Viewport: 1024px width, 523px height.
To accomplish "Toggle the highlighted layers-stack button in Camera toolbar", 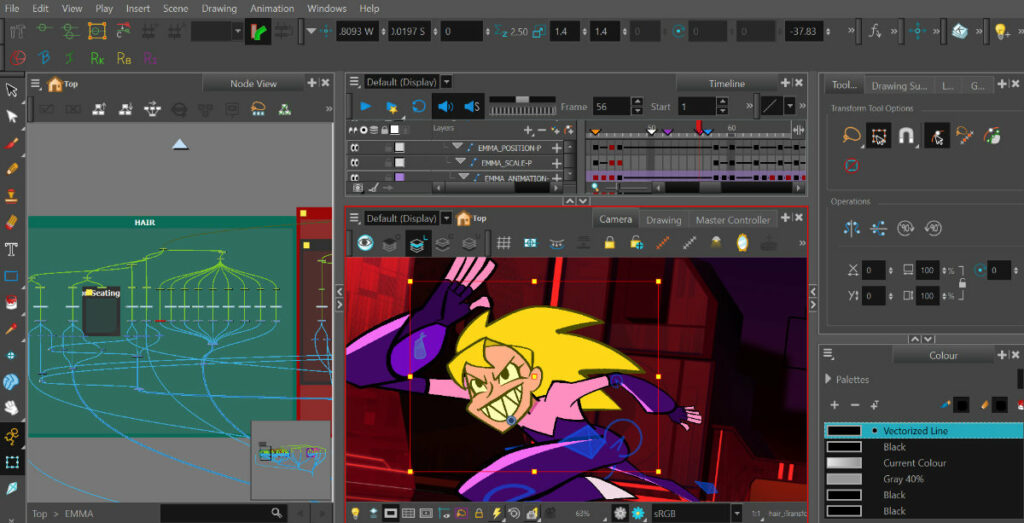I will pyautogui.click(x=417, y=243).
